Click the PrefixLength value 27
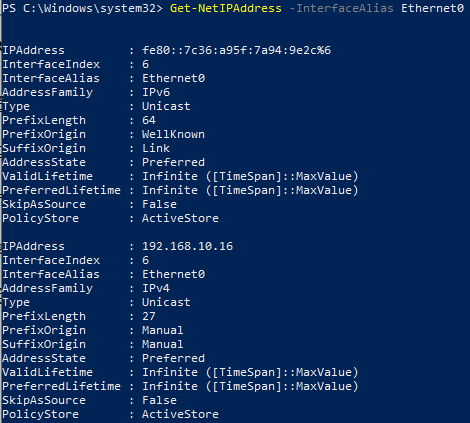470x423 pixels. pos(149,316)
